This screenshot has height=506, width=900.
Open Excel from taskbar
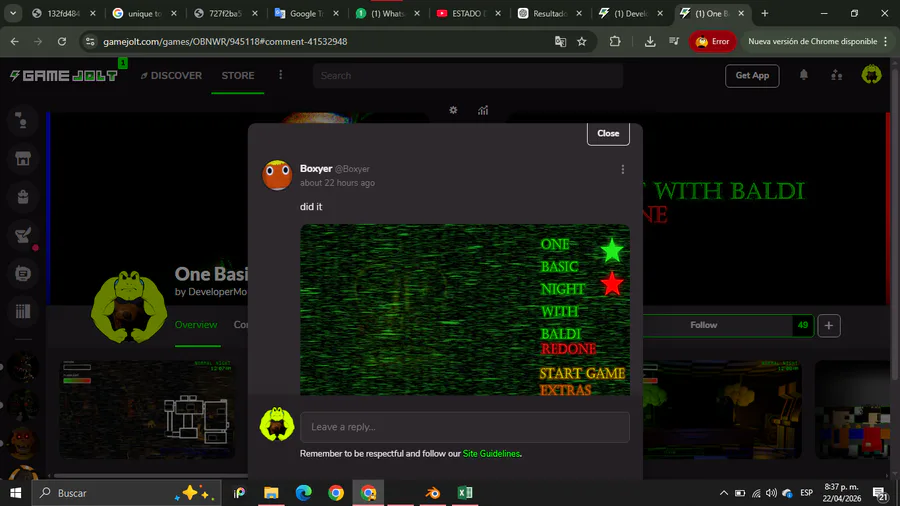[465, 493]
